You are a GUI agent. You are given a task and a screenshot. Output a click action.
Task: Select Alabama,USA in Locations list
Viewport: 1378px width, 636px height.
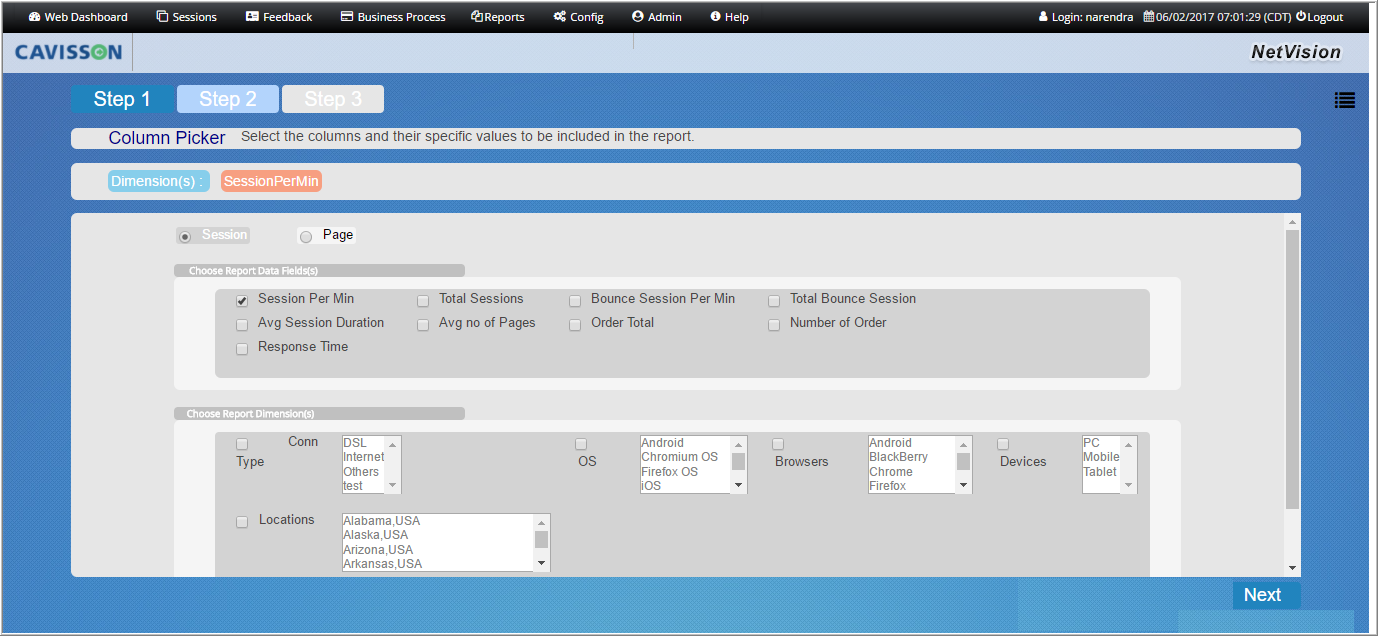click(x=438, y=521)
